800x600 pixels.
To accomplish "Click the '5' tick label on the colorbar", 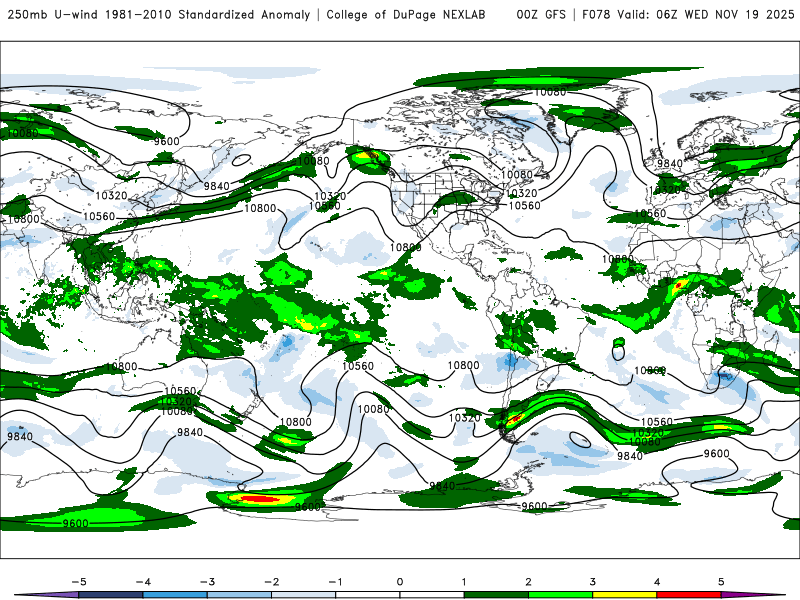I will tap(721, 582).
